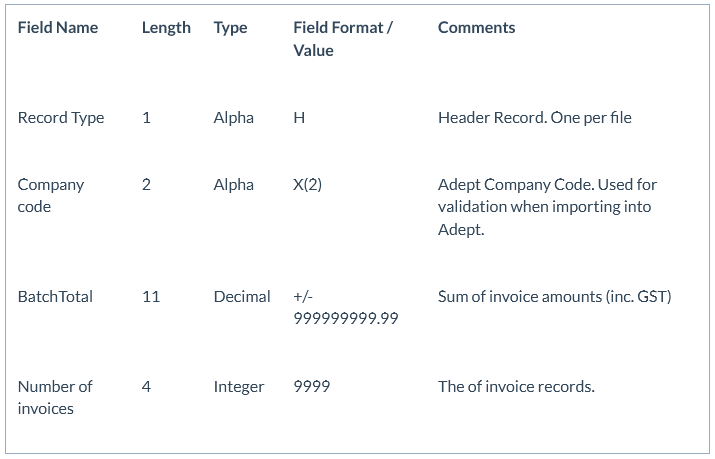This screenshot has height=459, width=715.
Task: Select the Number of invoices cell
Action: (x=55, y=397)
